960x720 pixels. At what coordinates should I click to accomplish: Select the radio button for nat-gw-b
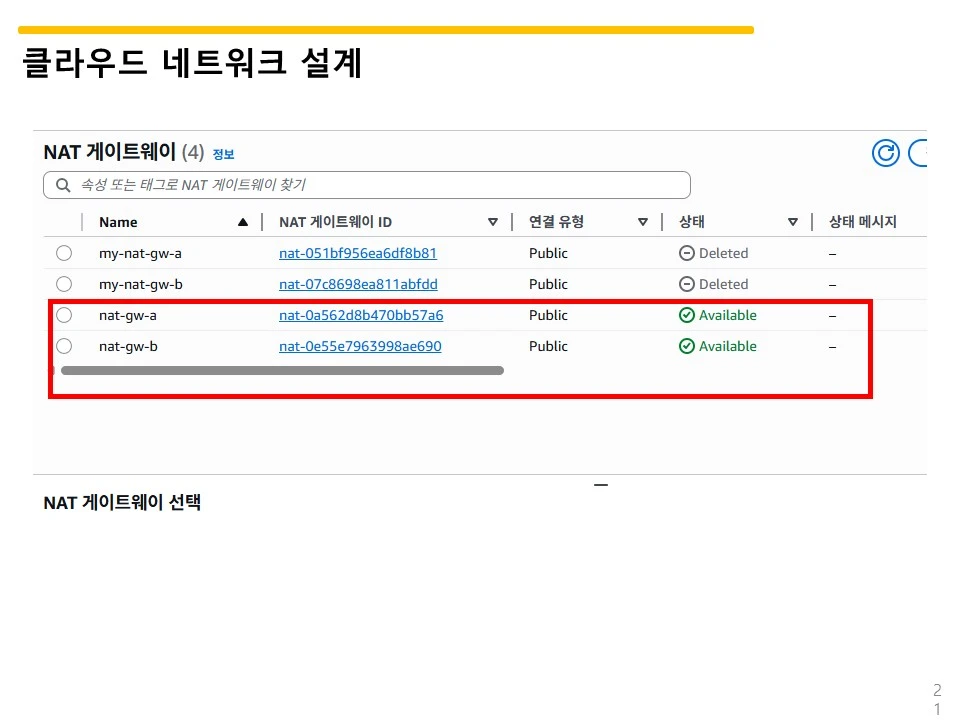[64, 346]
